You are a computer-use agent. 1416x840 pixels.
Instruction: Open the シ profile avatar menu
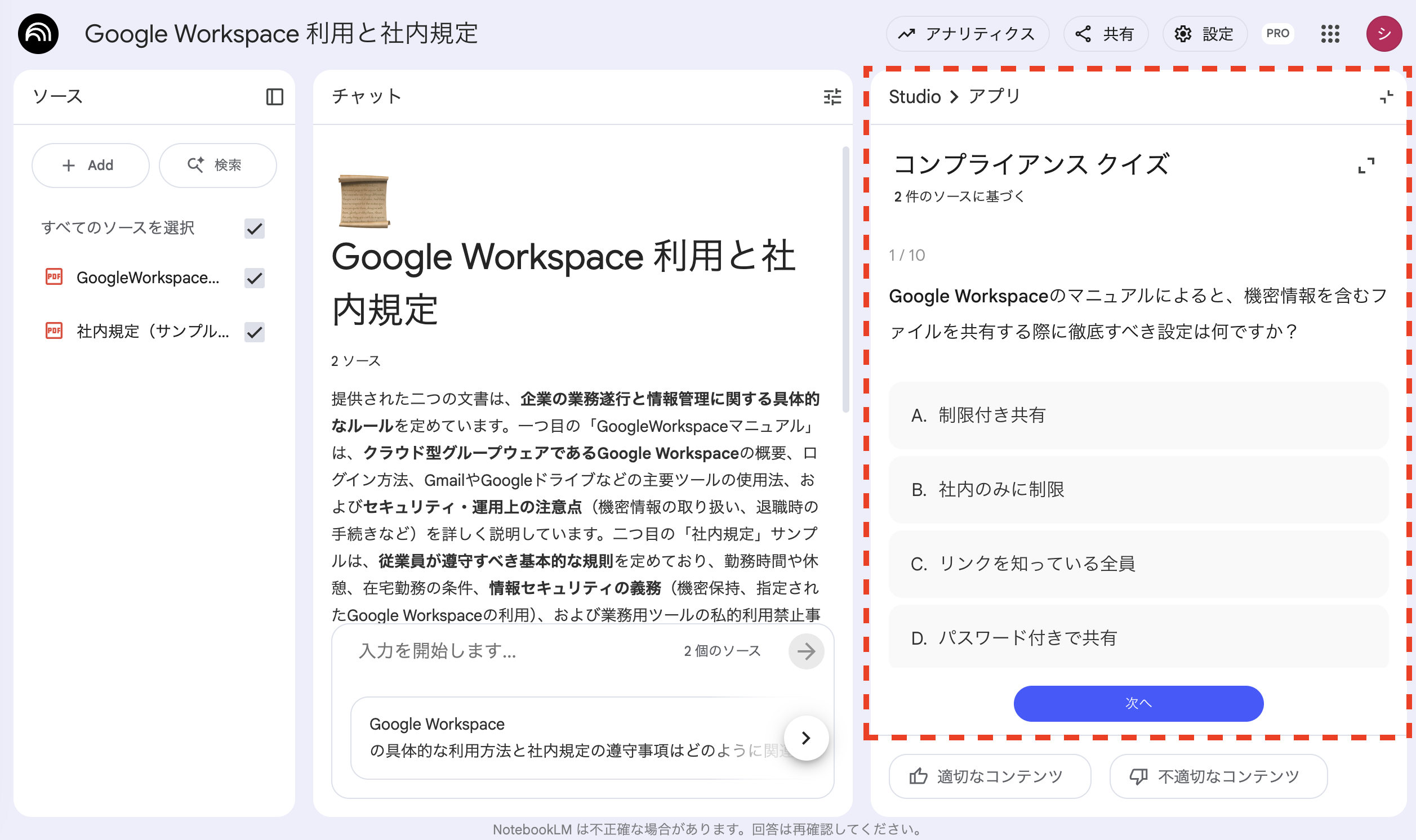(1384, 33)
